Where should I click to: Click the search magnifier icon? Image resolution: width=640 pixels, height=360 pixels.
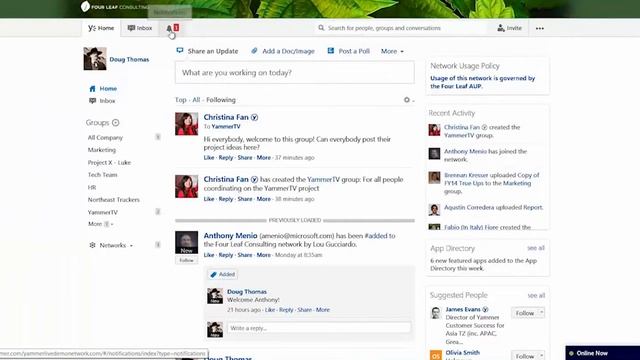tap(321, 28)
